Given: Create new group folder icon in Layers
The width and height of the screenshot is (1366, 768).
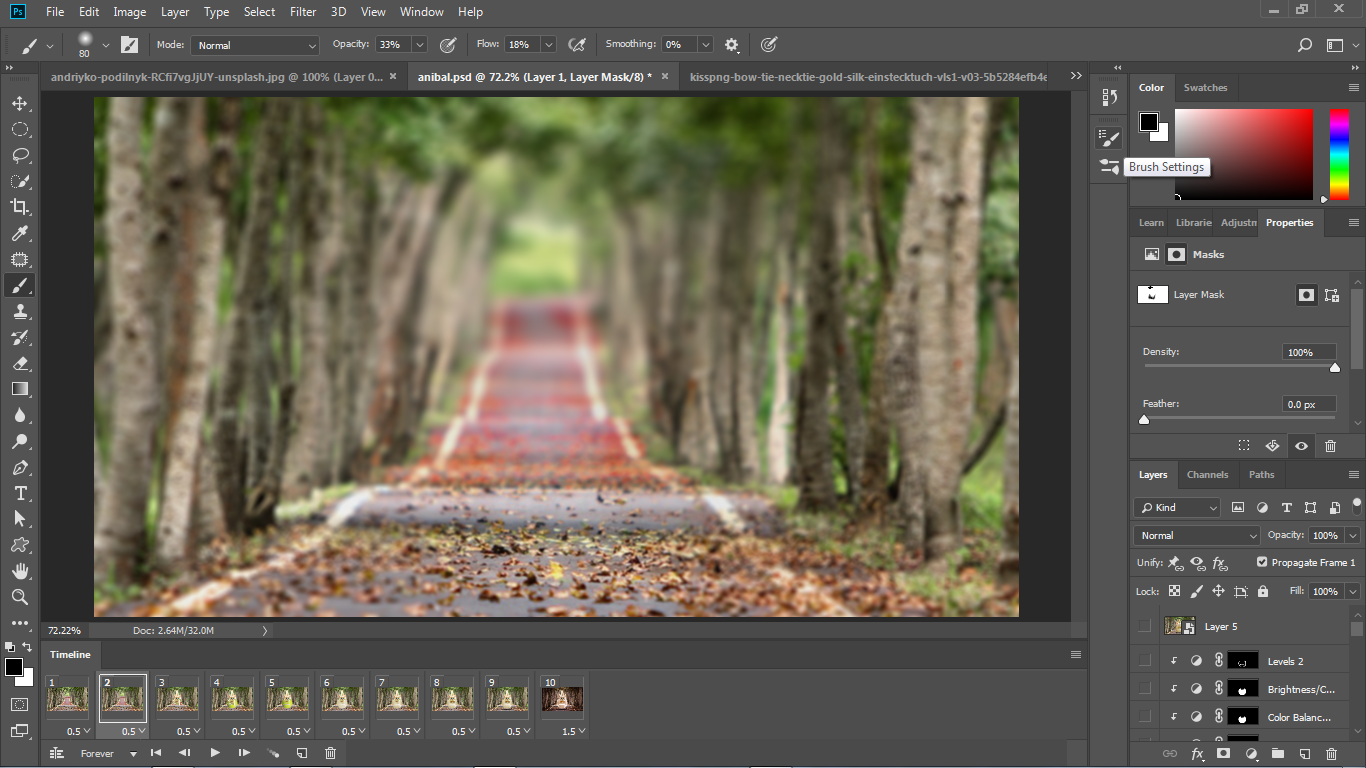Looking at the screenshot, I should [1277, 753].
